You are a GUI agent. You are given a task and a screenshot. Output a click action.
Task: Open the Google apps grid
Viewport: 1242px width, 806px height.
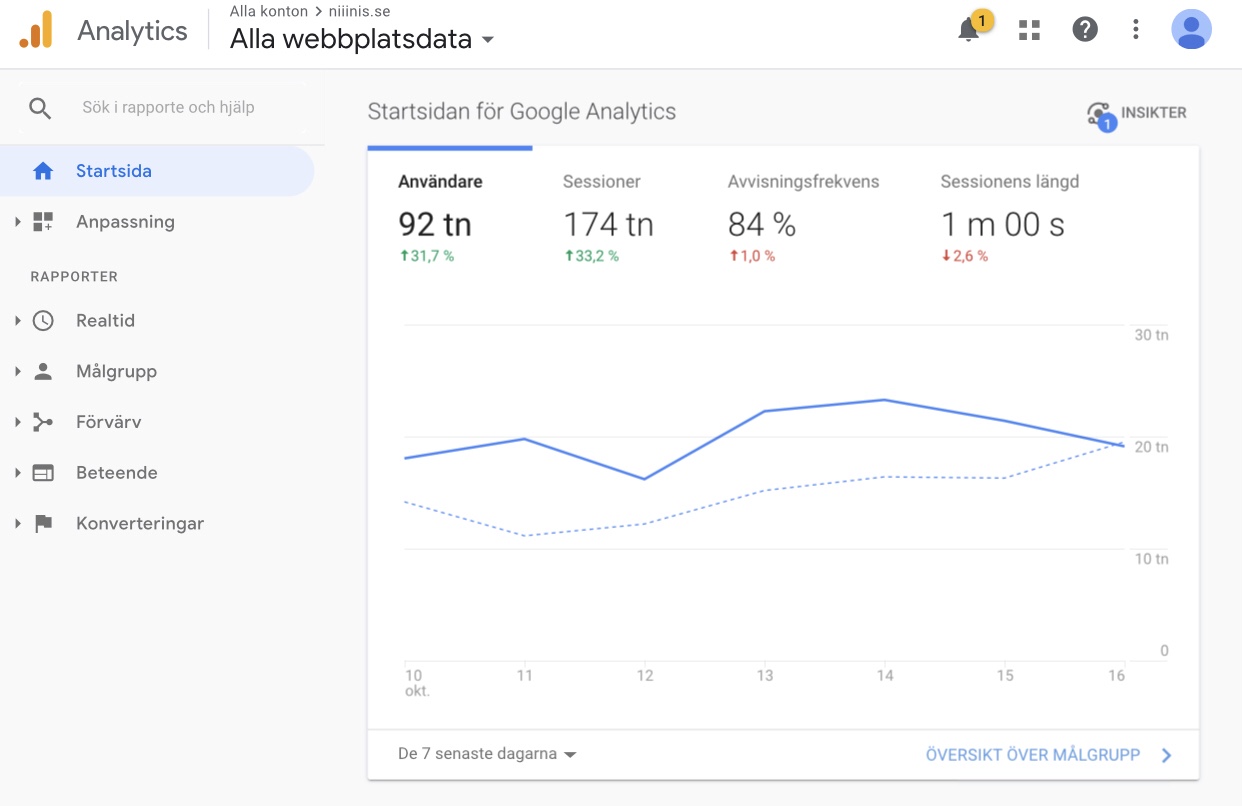(x=1029, y=30)
